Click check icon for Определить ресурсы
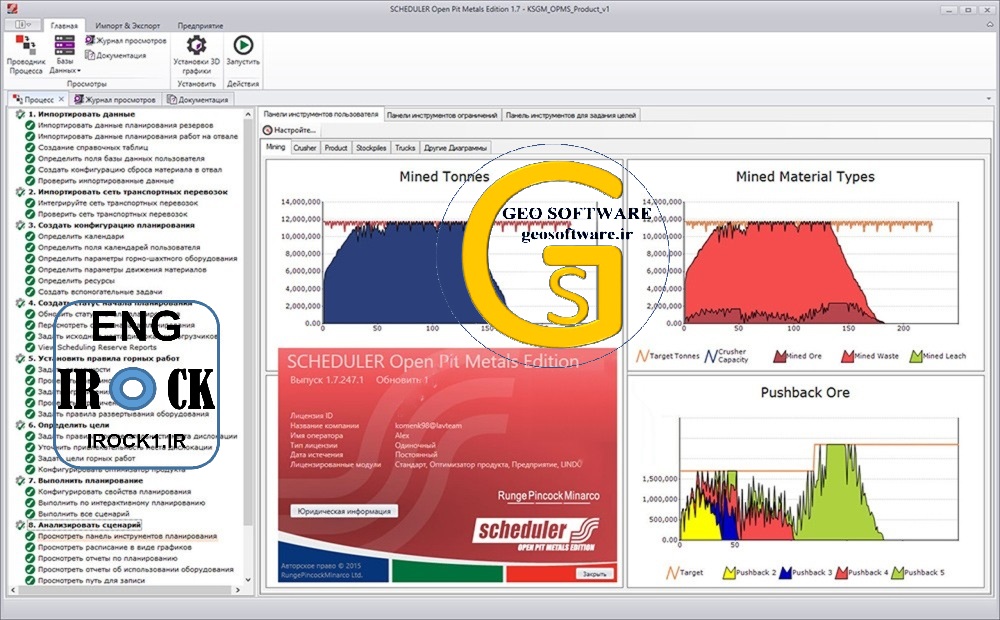 point(30,281)
